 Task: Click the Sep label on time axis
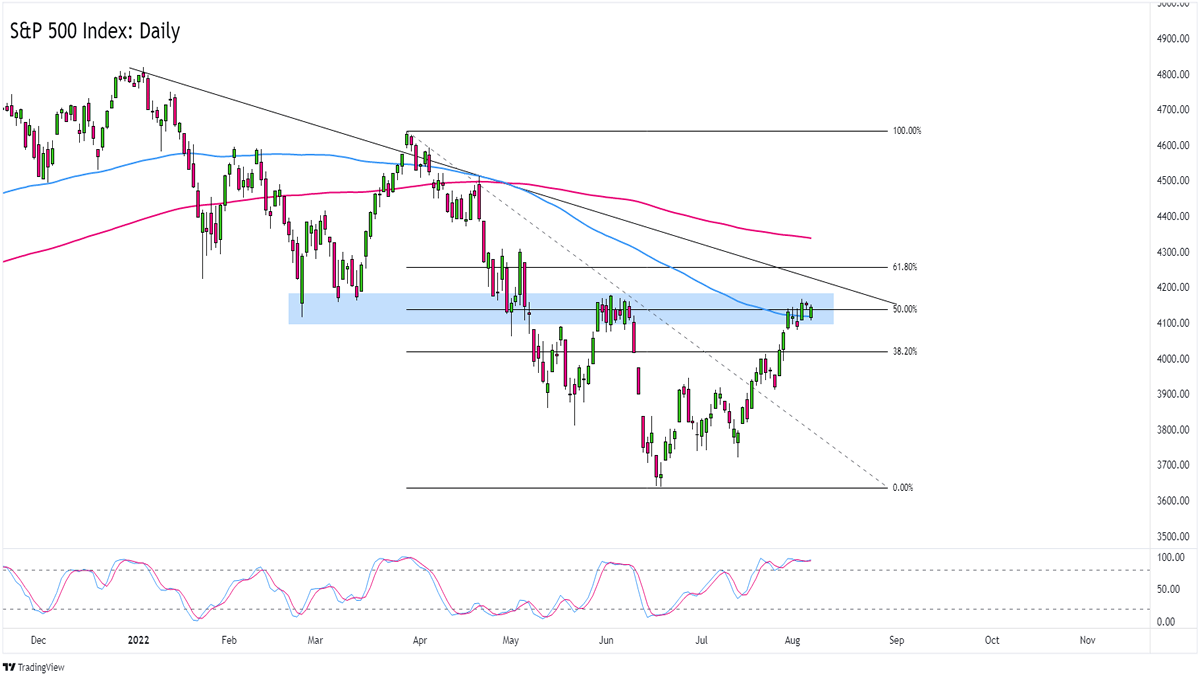point(897,639)
